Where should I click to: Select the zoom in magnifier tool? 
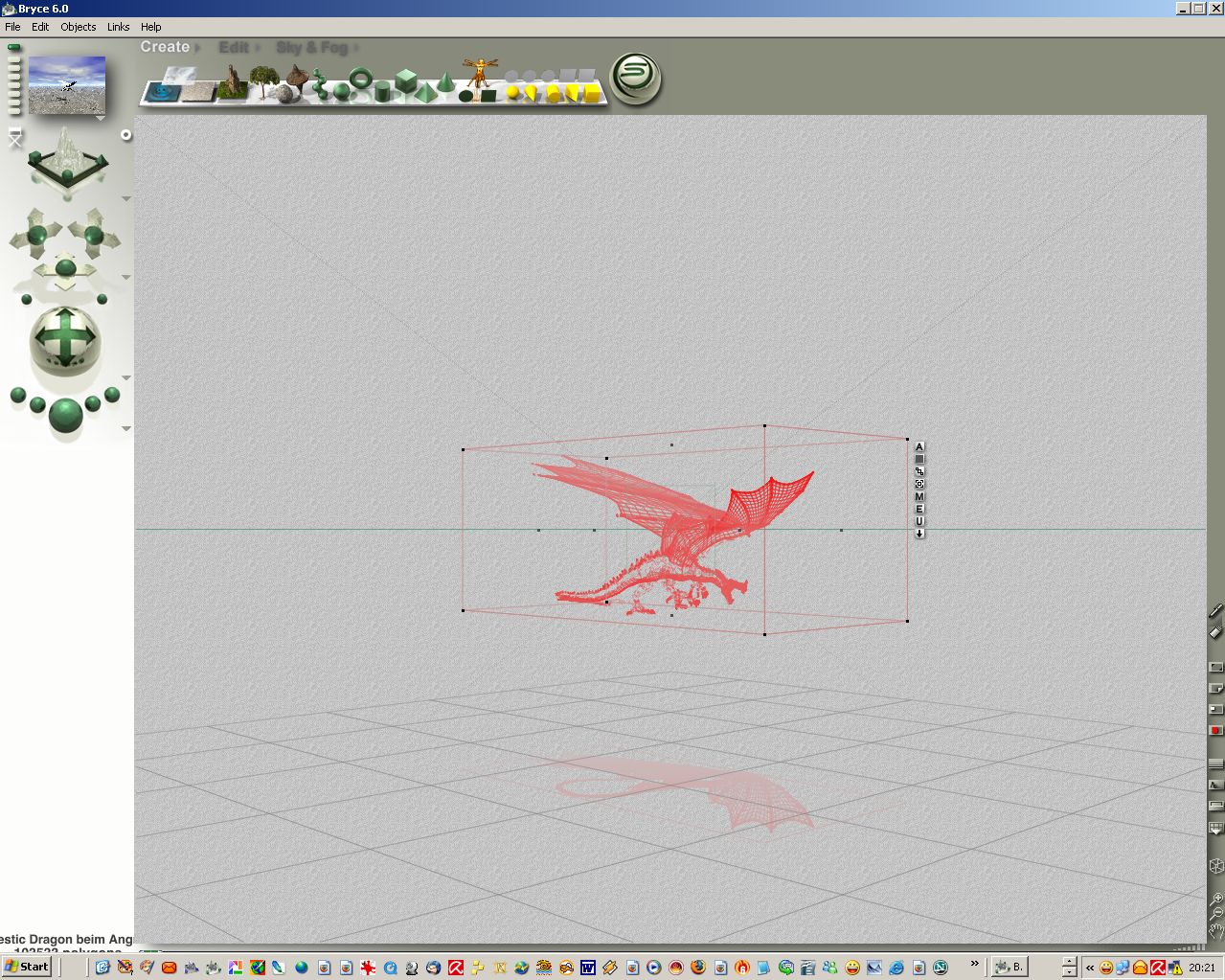(1216, 899)
